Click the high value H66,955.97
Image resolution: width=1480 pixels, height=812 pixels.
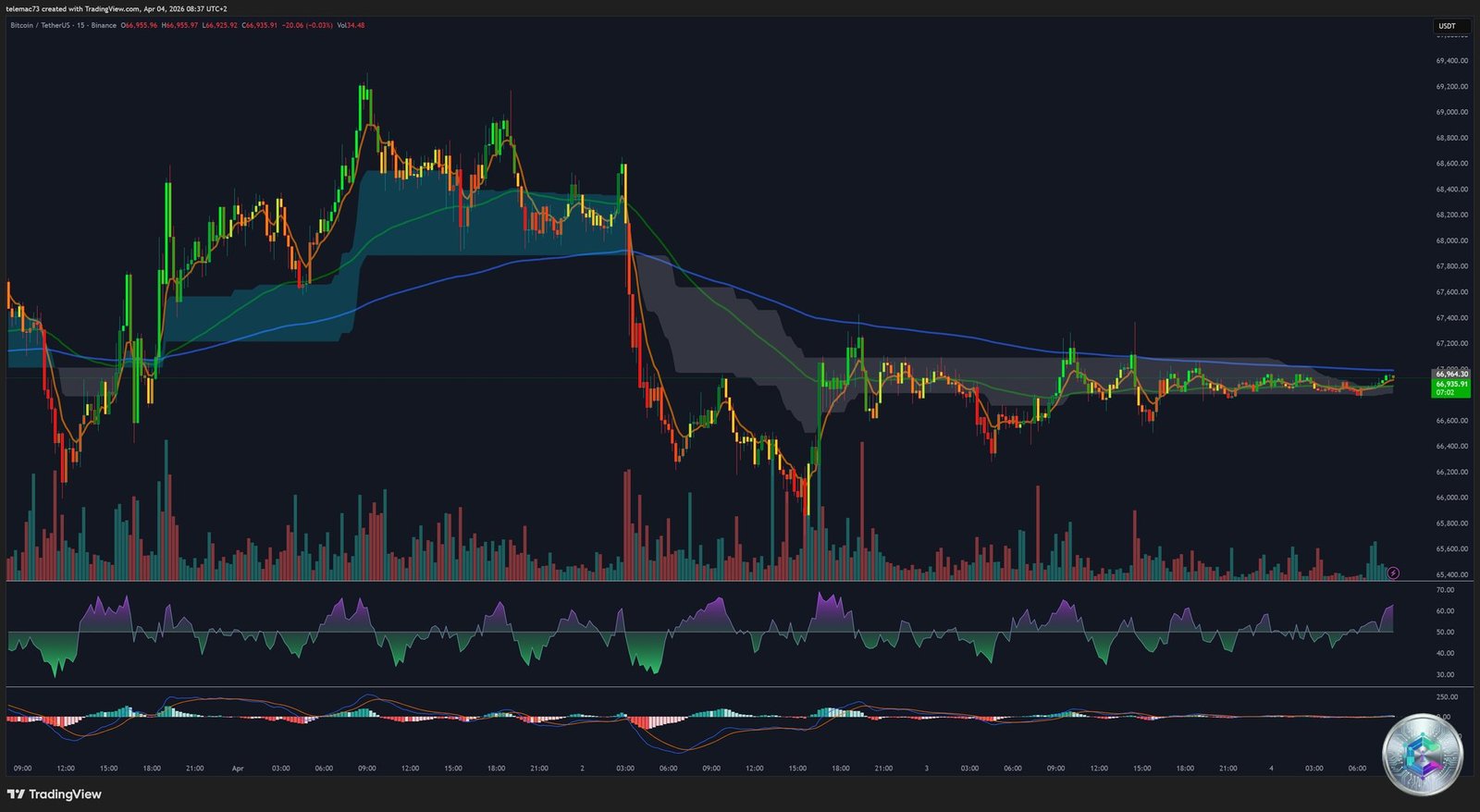179,25
